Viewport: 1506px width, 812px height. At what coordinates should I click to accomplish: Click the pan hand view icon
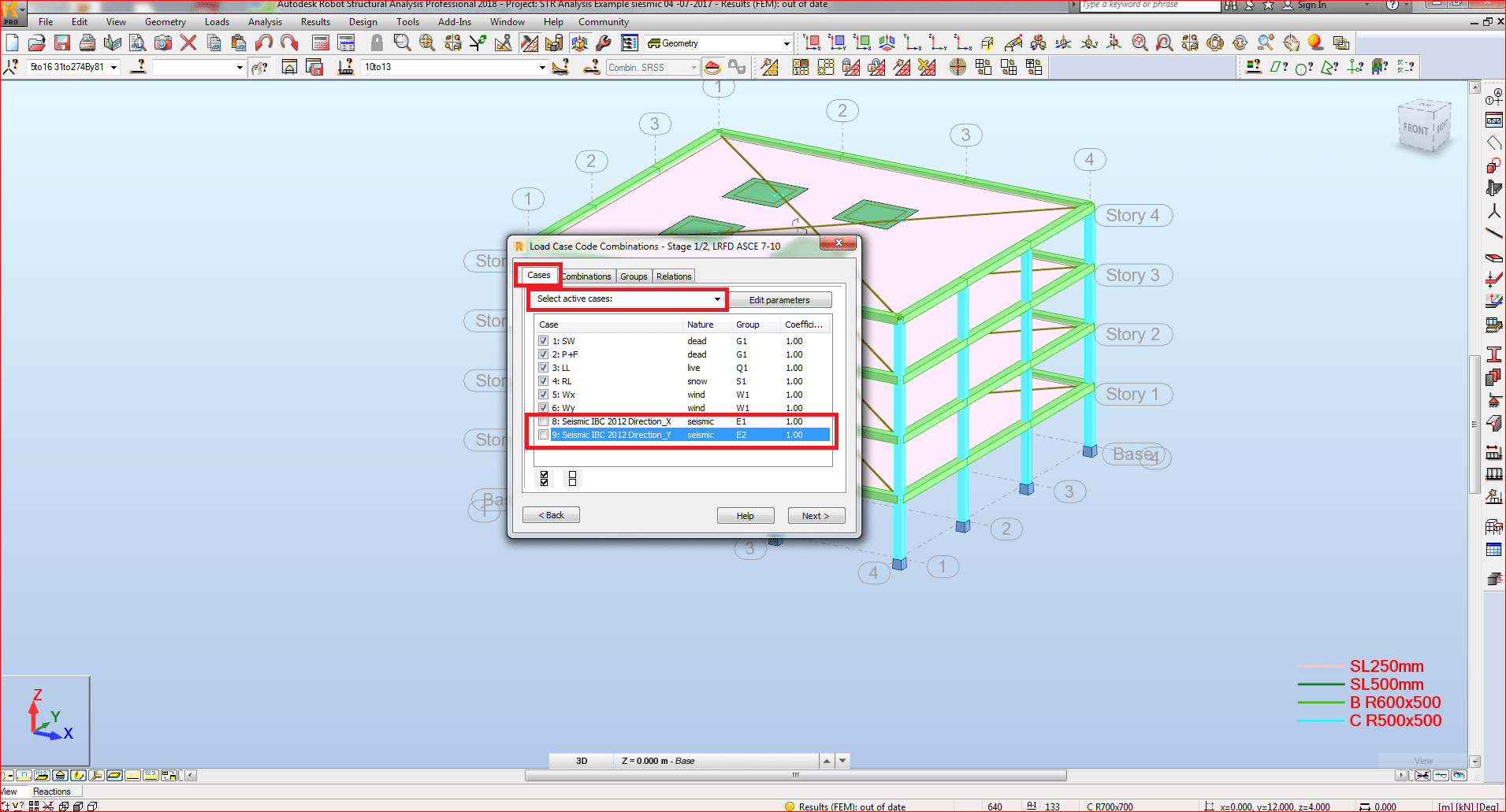point(1291,43)
